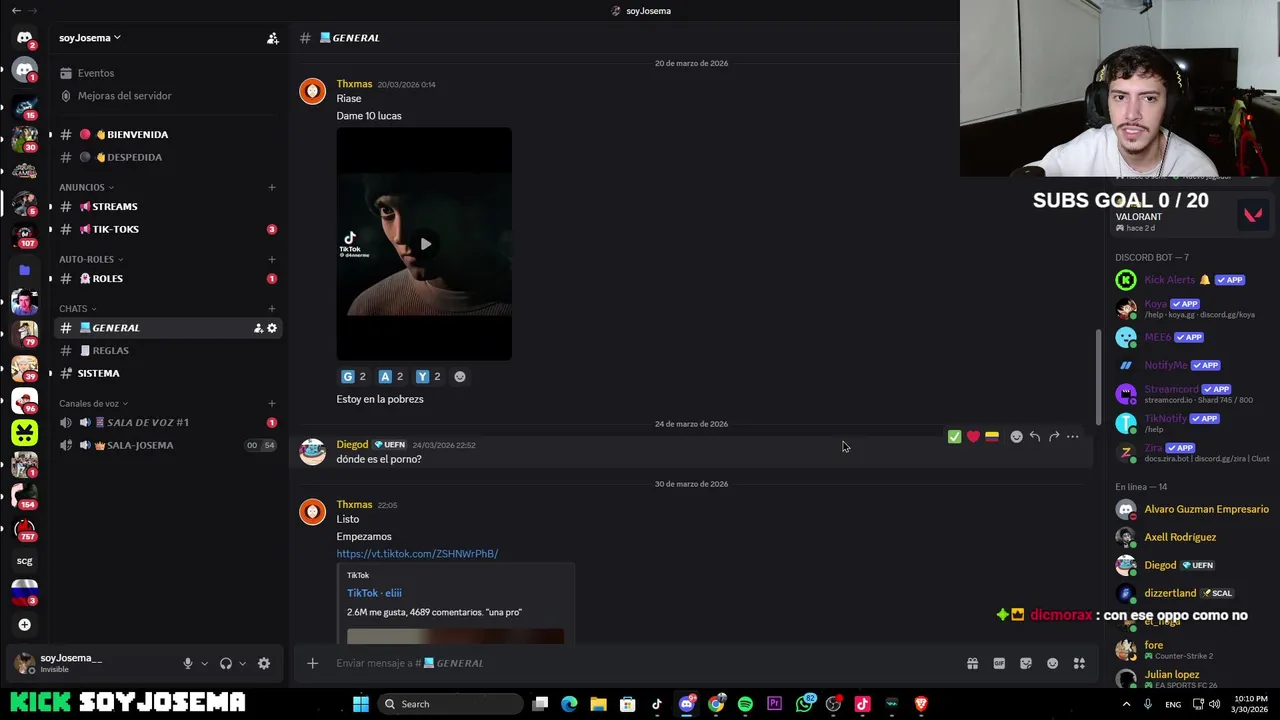Open TikTok · eliii embed title link
This screenshot has height=720, width=1280.
point(374,593)
